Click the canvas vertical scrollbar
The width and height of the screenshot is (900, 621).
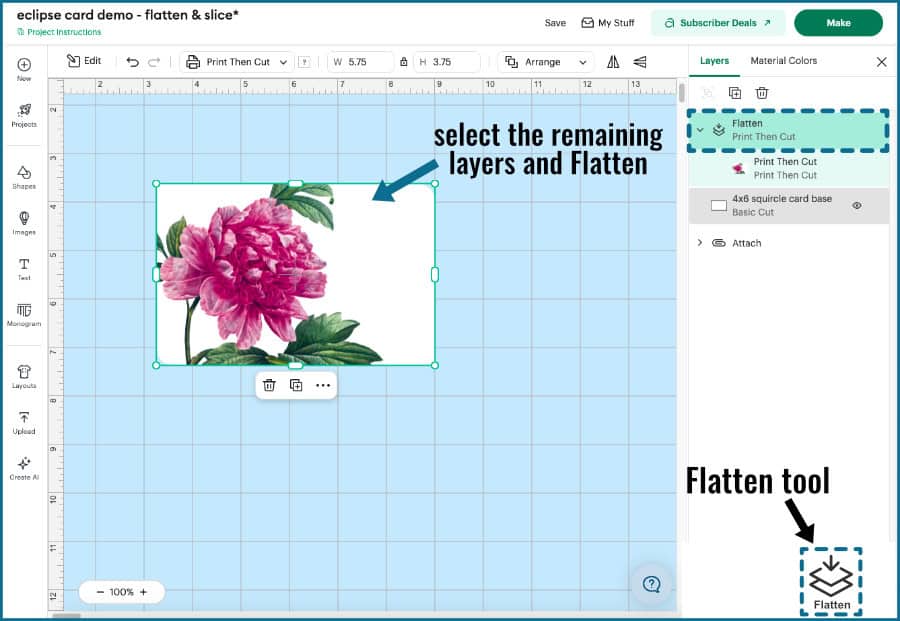coord(681,93)
